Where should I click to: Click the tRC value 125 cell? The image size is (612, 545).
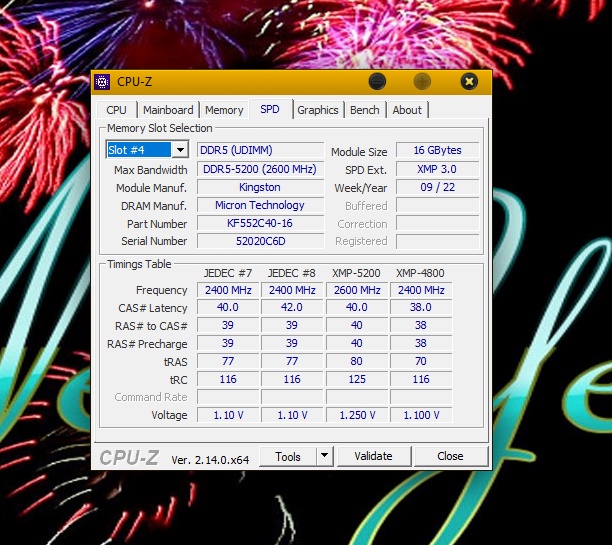click(357, 379)
